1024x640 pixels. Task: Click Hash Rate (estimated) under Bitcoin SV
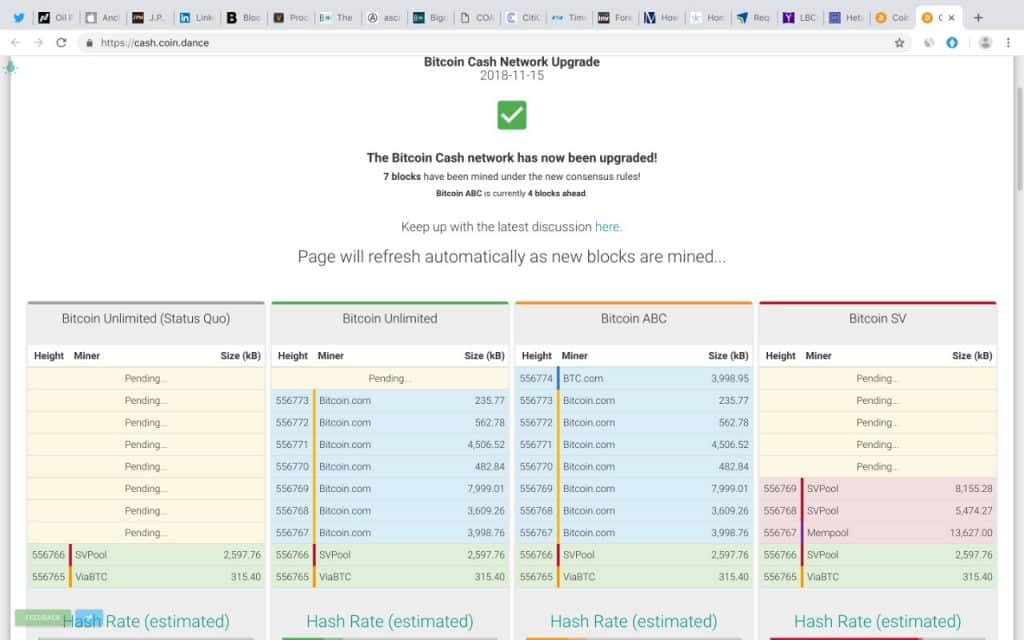pyautogui.click(x=877, y=621)
